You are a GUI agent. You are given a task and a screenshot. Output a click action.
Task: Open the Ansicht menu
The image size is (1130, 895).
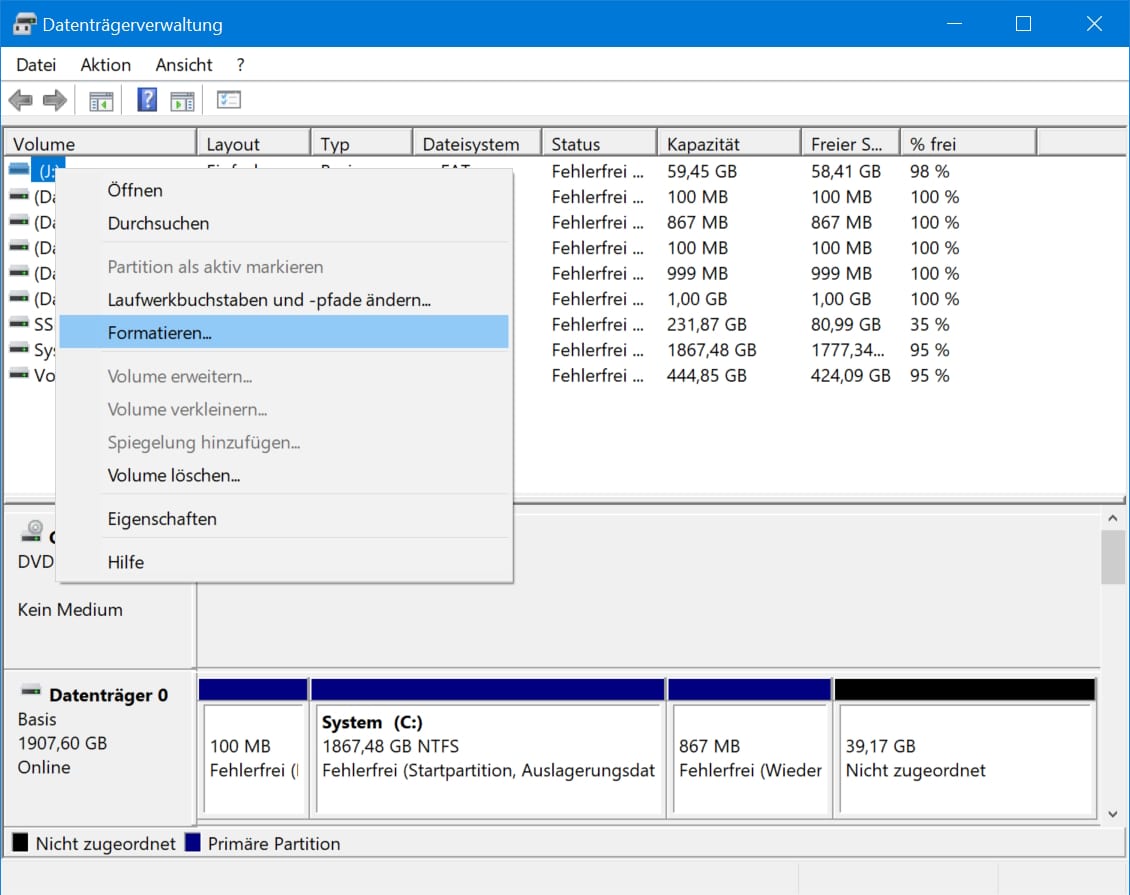tap(184, 65)
